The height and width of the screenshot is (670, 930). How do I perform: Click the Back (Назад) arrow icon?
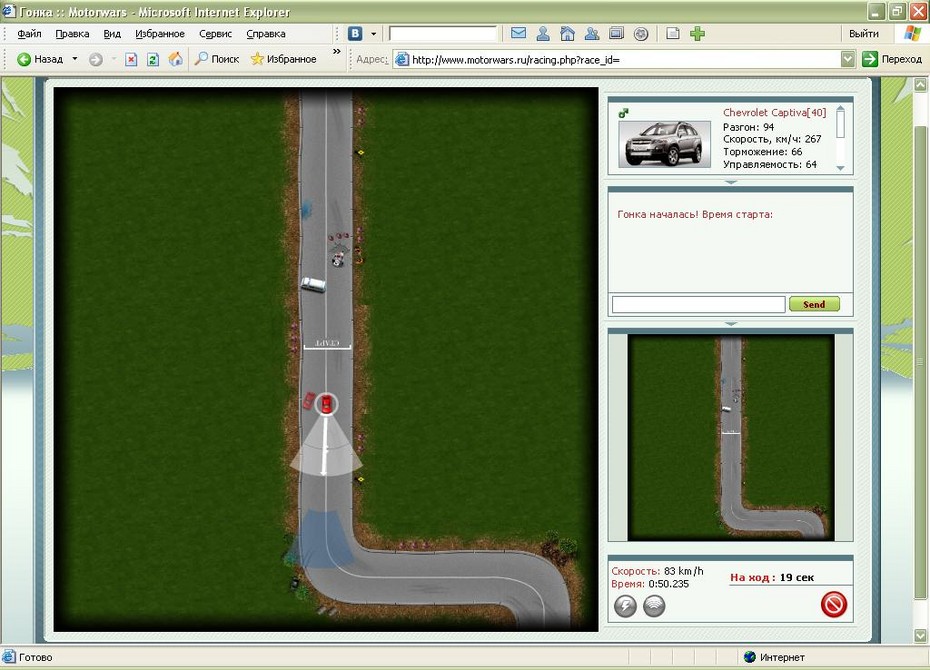[x=24, y=59]
